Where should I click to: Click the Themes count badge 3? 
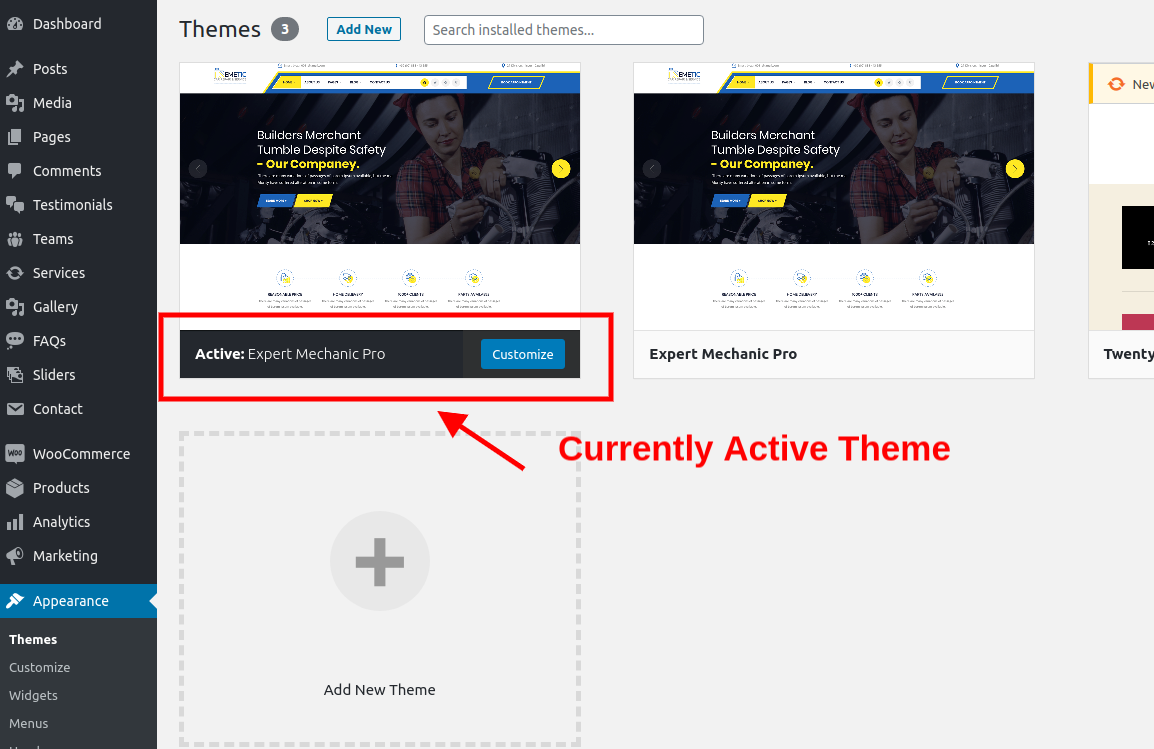285,29
